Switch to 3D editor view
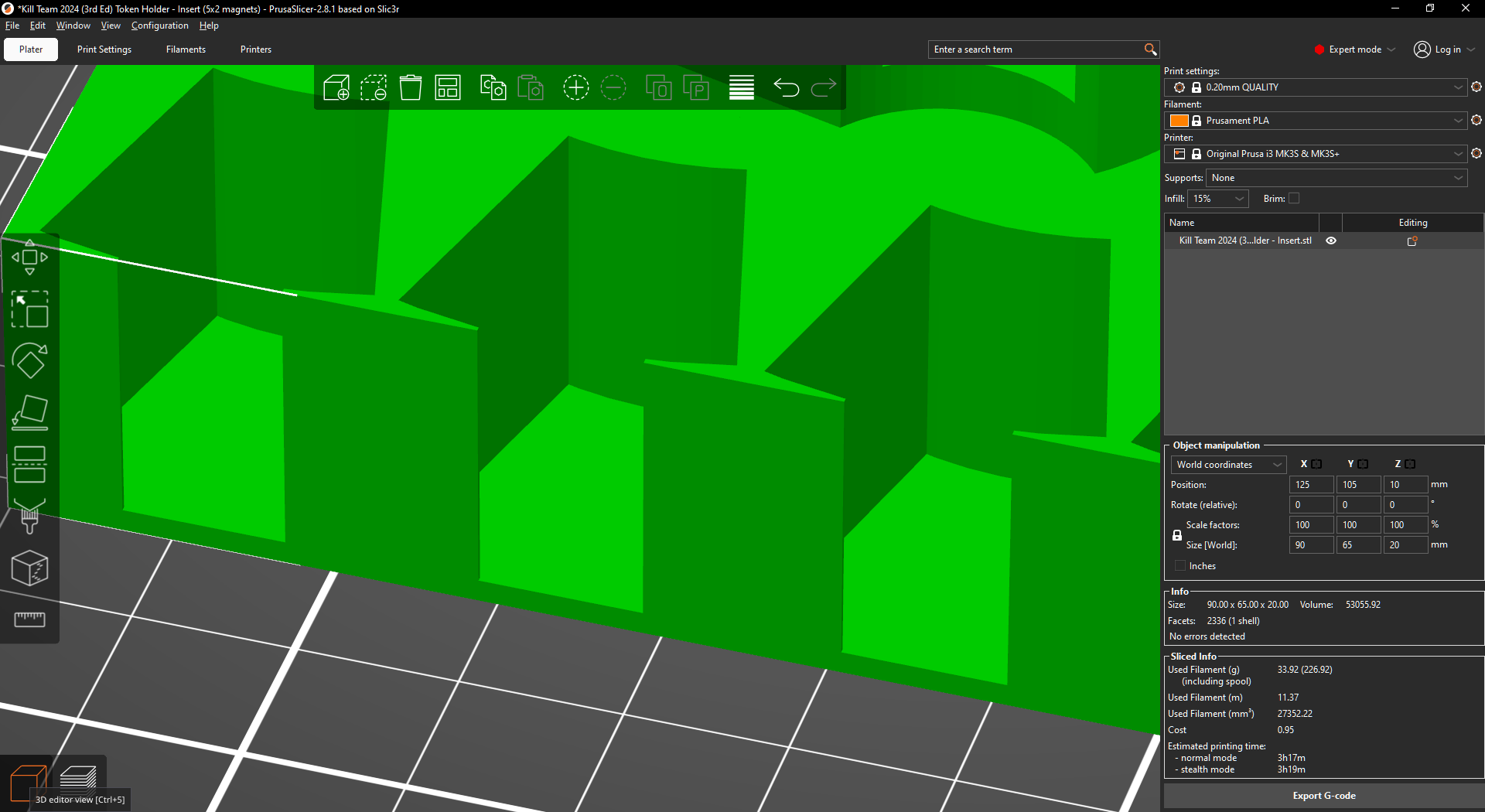 click(x=28, y=783)
